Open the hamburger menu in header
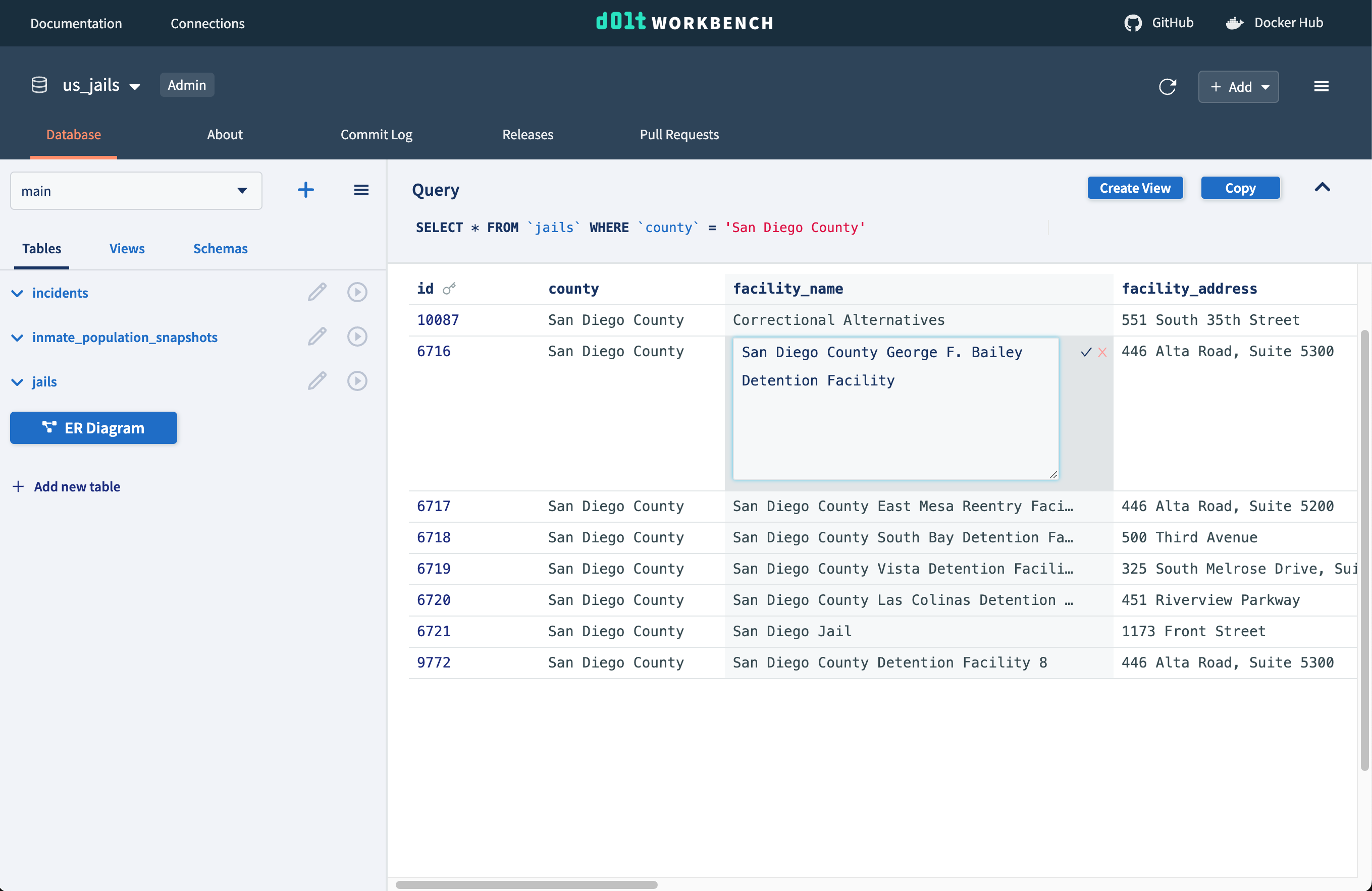The height and width of the screenshot is (891, 1372). point(1322,86)
